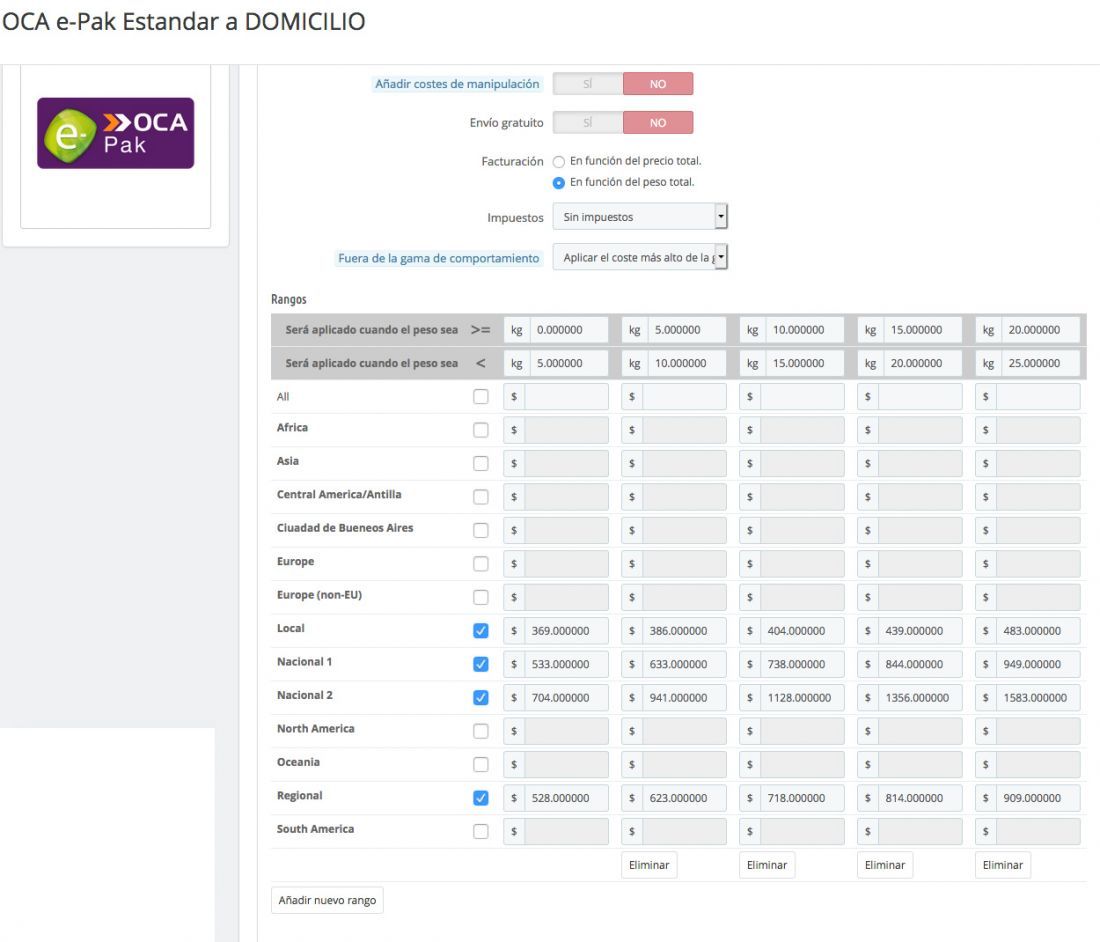1100x942 pixels.
Task: Click Fuera de la gama de comportamiento label
Action: click(x=438, y=258)
